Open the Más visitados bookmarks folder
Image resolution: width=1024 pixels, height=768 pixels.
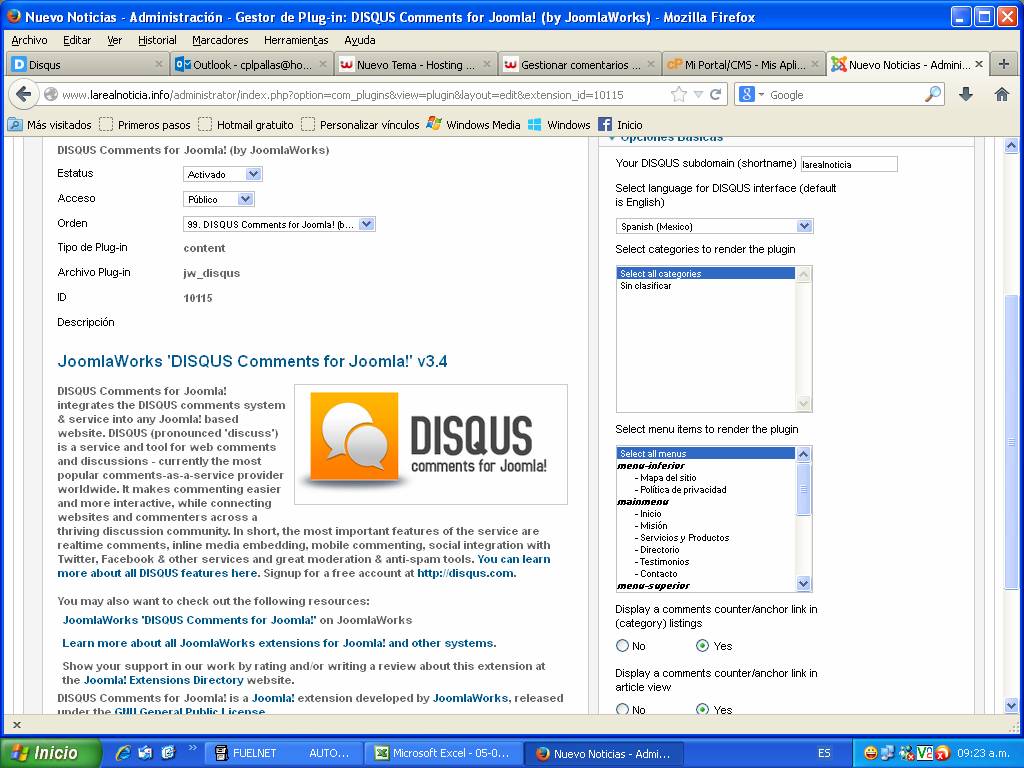pos(50,125)
